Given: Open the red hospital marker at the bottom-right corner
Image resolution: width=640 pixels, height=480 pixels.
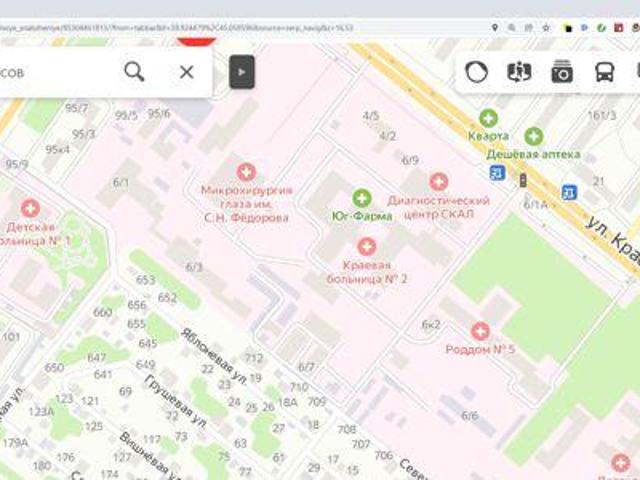Looking at the screenshot, I should click(620, 463).
